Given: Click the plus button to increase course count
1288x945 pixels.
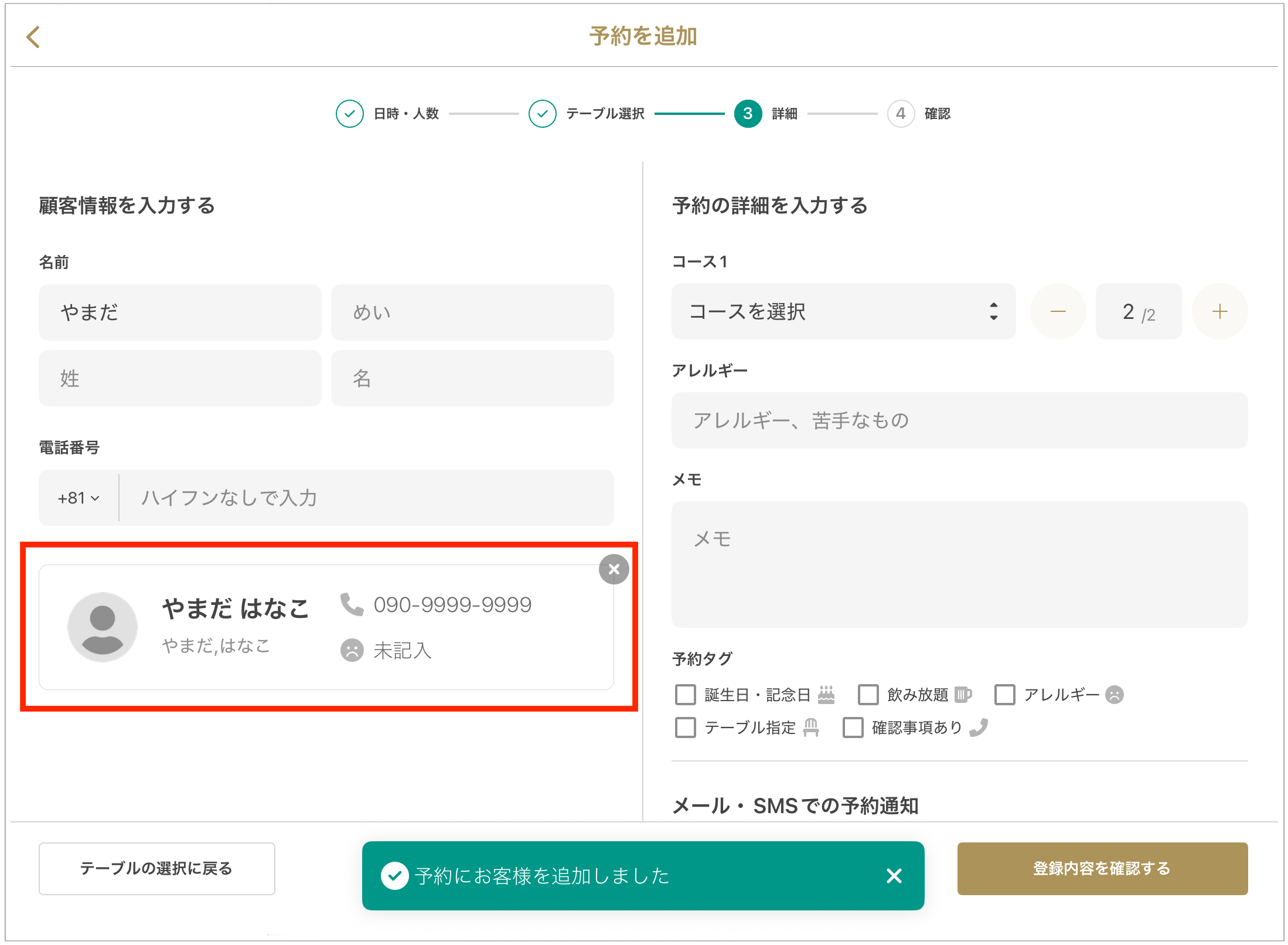Looking at the screenshot, I should tap(1219, 312).
